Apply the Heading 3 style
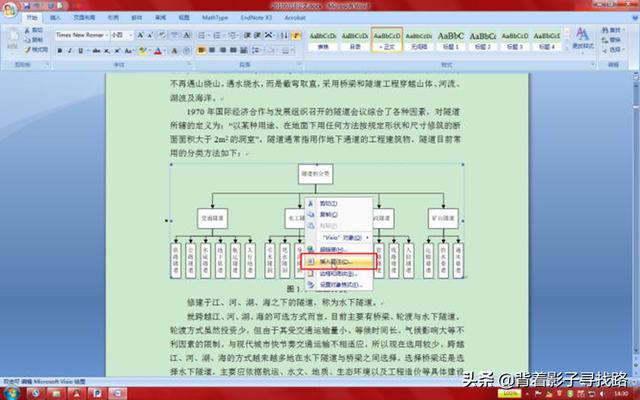 click(x=514, y=40)
